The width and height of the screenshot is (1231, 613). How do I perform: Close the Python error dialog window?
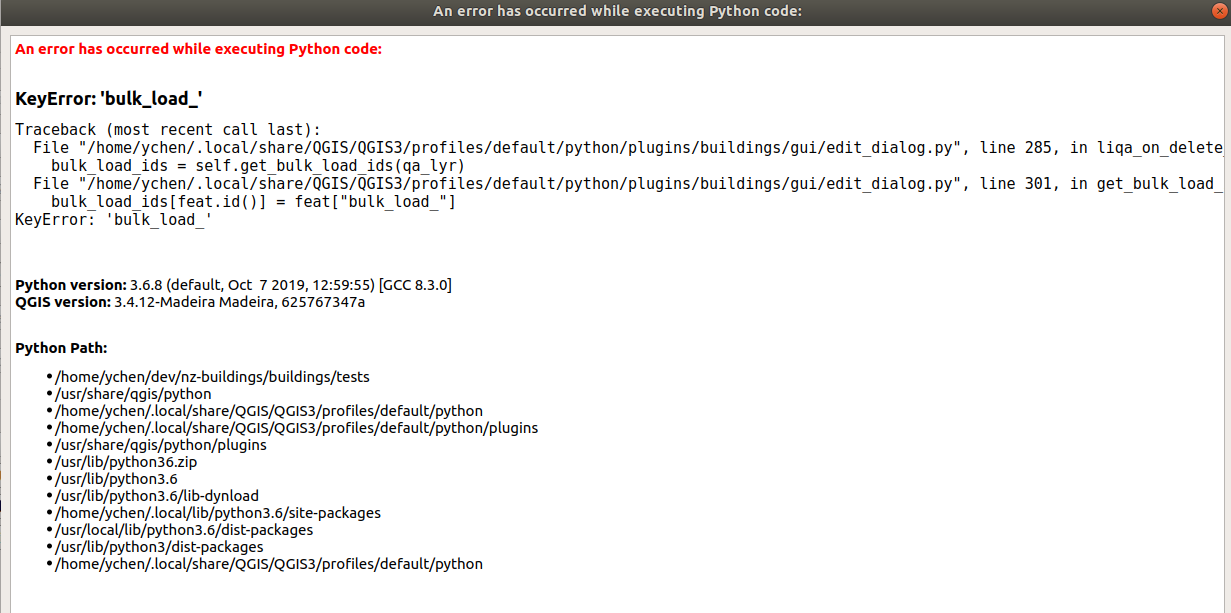tap(1217, 11)
